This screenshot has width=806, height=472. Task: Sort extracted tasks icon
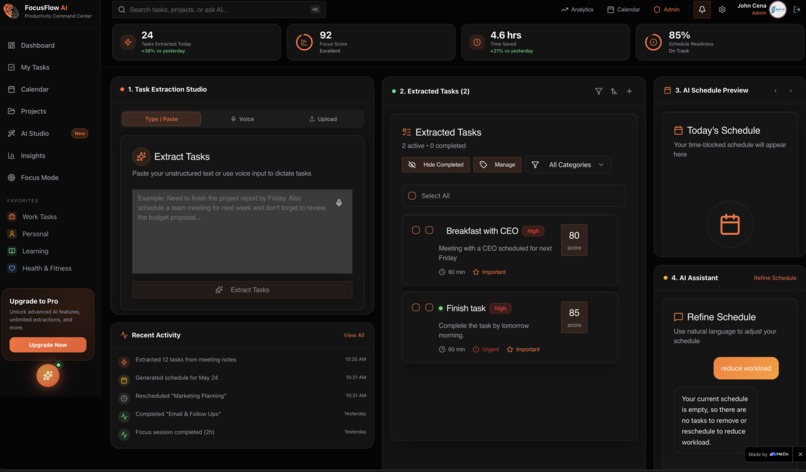tap(614, 91)
